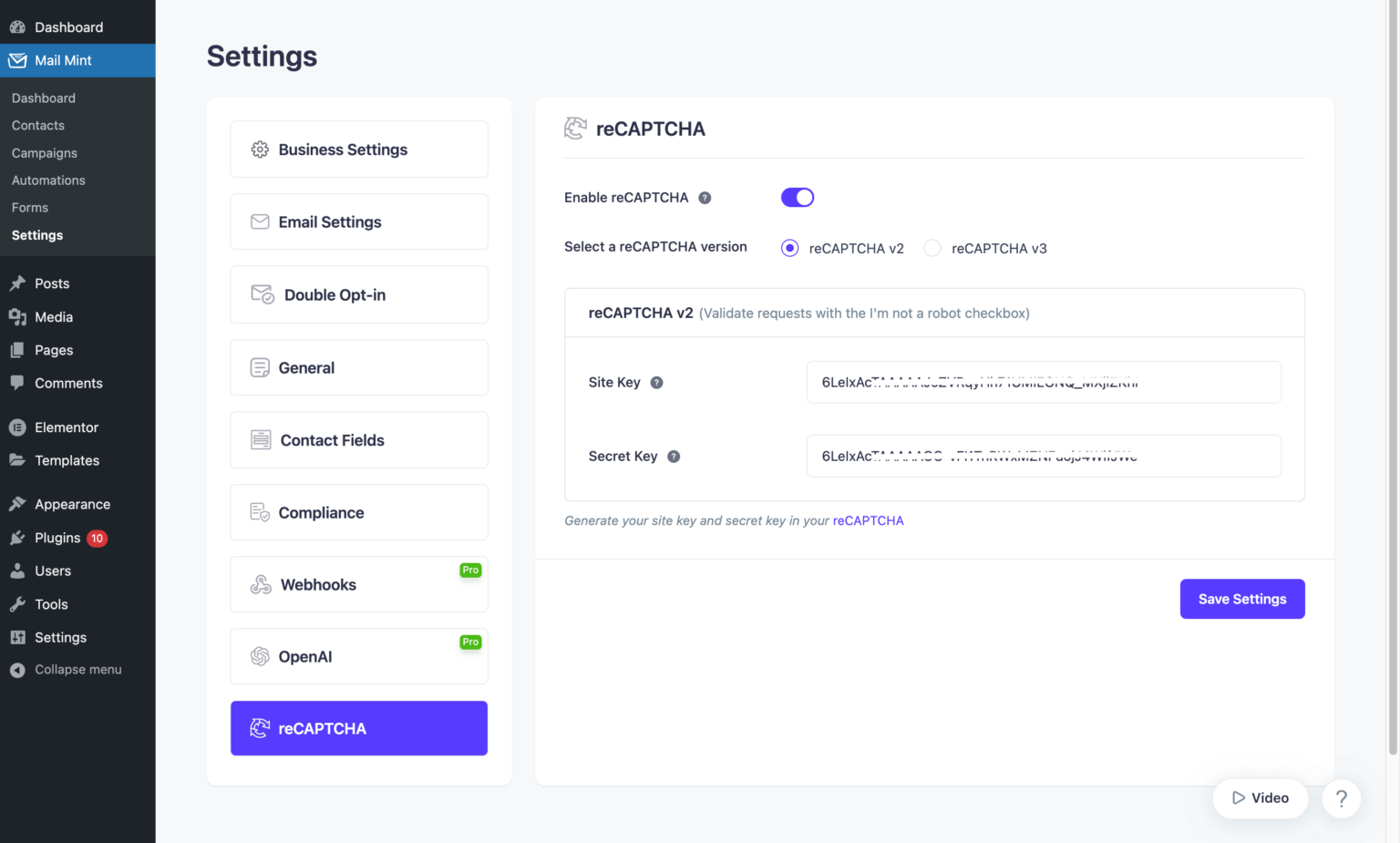The height and width of the screenshot is (843, 1400).
Task: Collapse the WordPress admin menu
Action: coord(77,669)
